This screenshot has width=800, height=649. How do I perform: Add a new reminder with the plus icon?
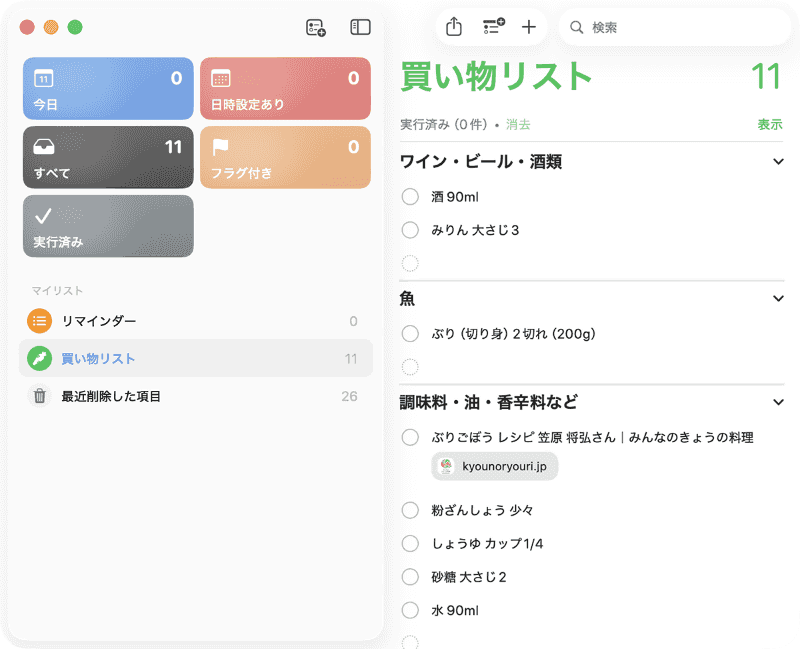529,27
